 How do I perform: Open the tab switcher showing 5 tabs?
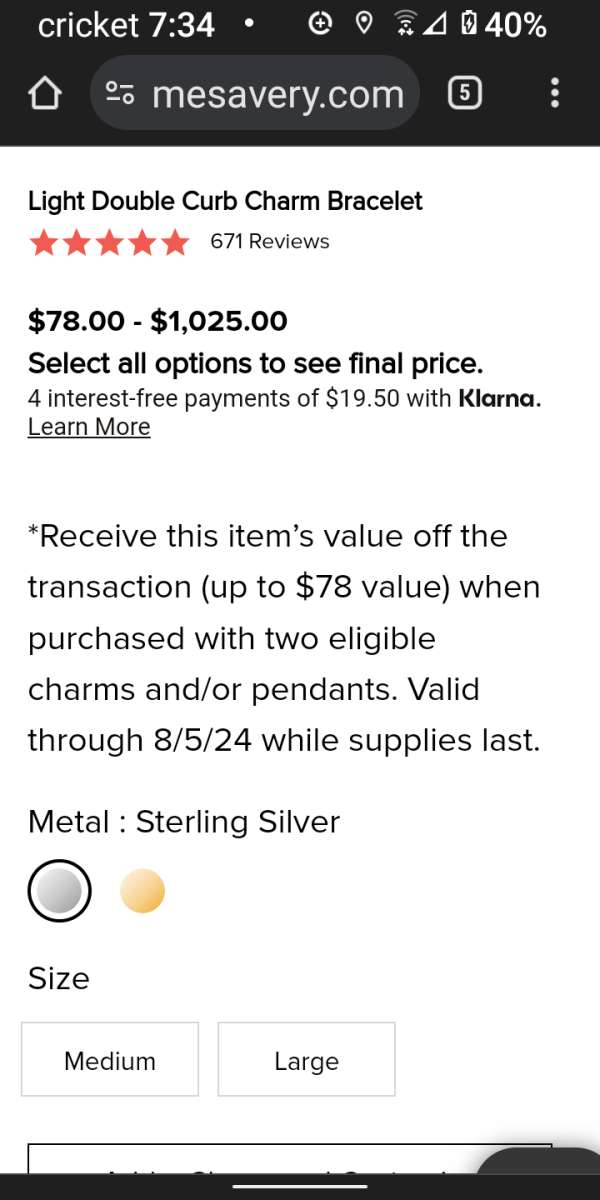(465, 94)
